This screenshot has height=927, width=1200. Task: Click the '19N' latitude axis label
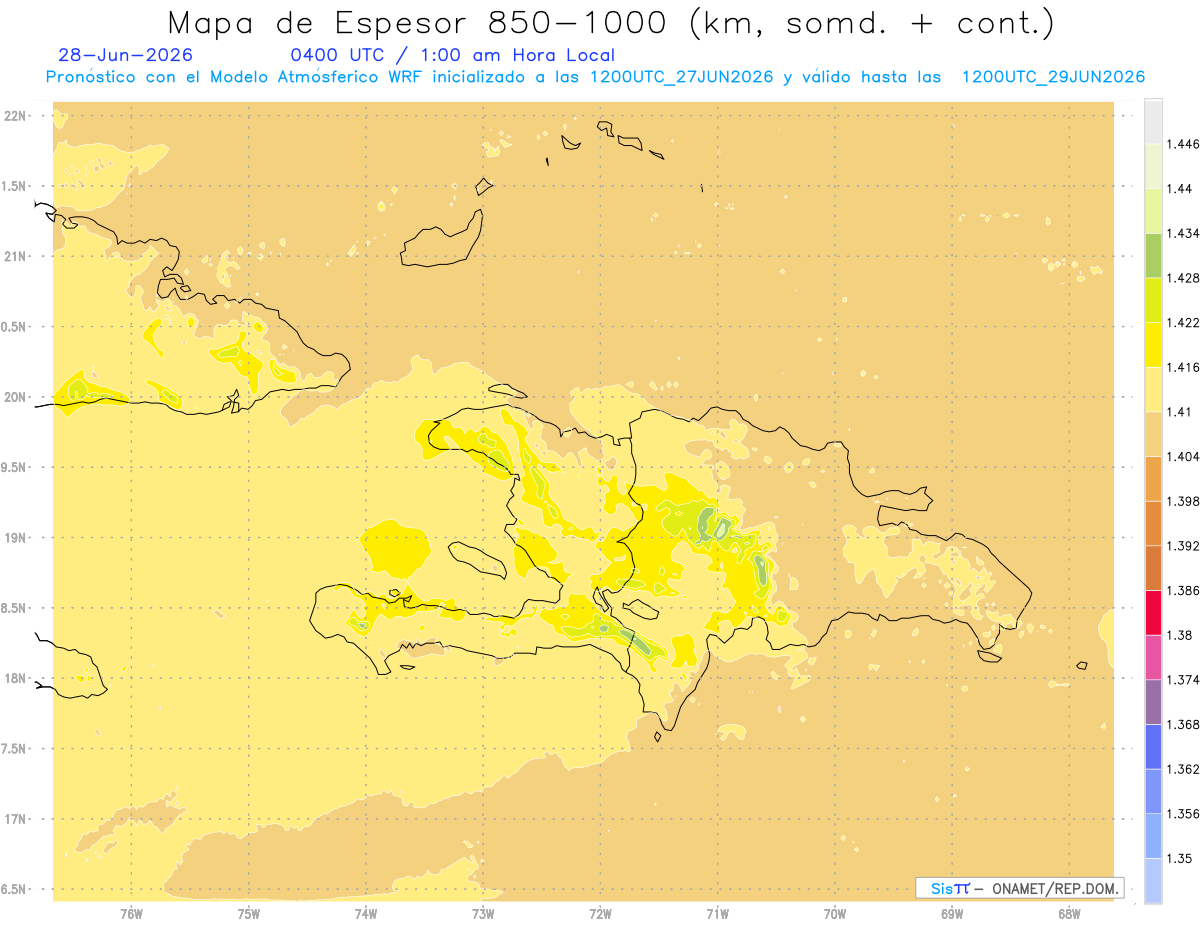[17, 538]
